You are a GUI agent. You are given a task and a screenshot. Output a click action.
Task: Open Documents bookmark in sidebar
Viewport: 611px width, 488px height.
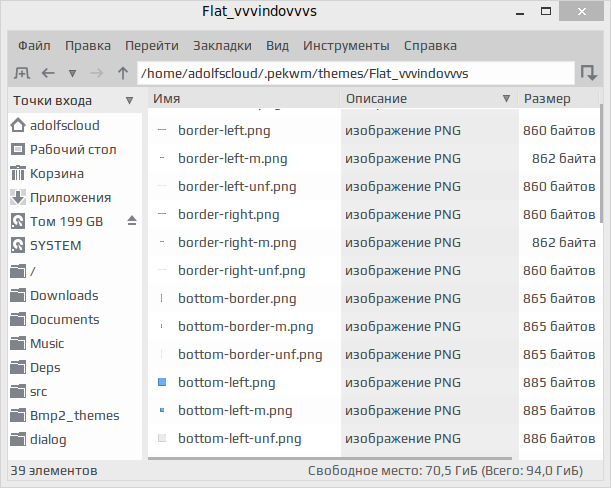point(75,320)
